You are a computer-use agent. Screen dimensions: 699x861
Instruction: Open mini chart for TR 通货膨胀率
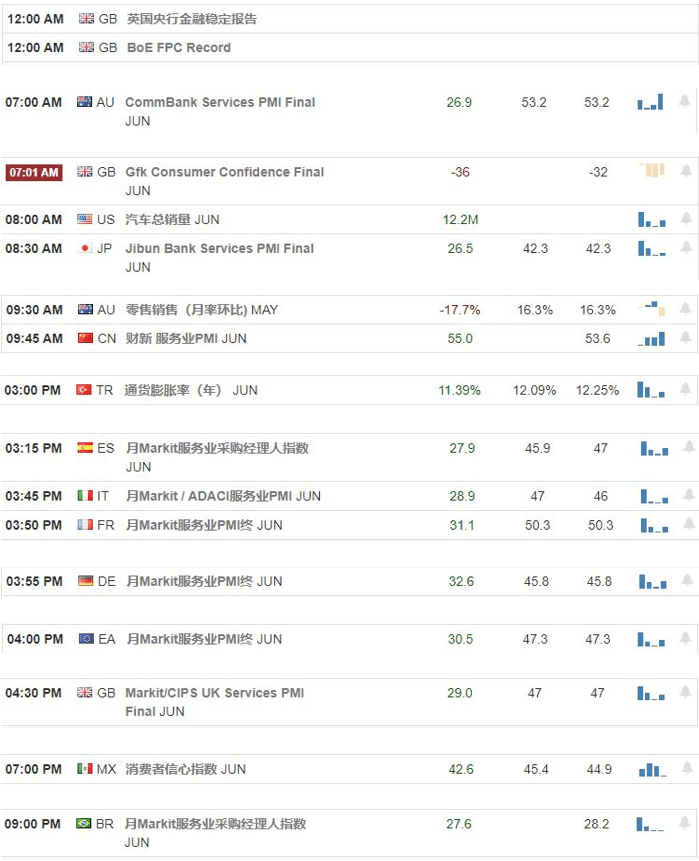tap(651, 390)
